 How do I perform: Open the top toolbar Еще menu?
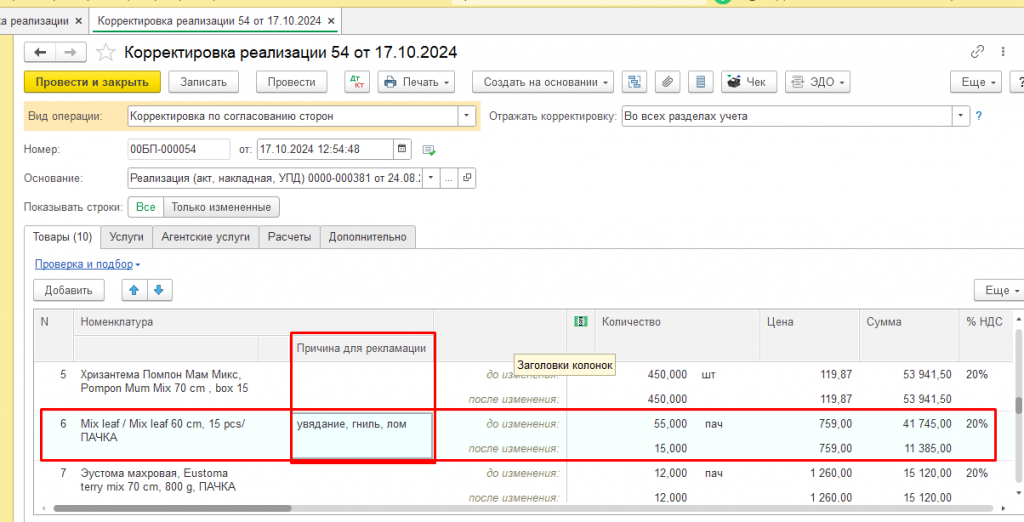click(976, 82)
